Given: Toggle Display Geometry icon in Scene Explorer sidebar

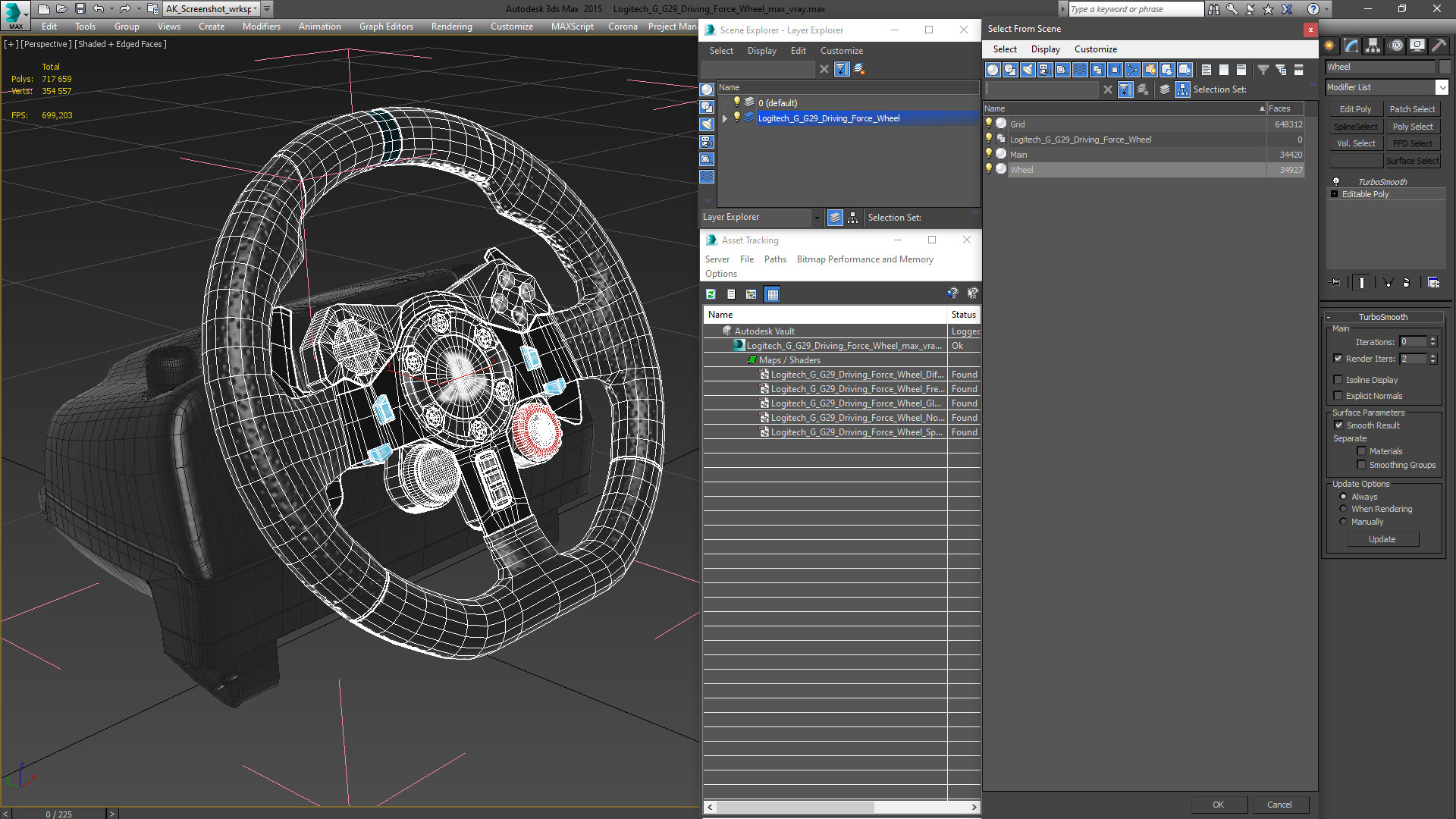Looking at the screenshot, I should (x=707, y=89).
